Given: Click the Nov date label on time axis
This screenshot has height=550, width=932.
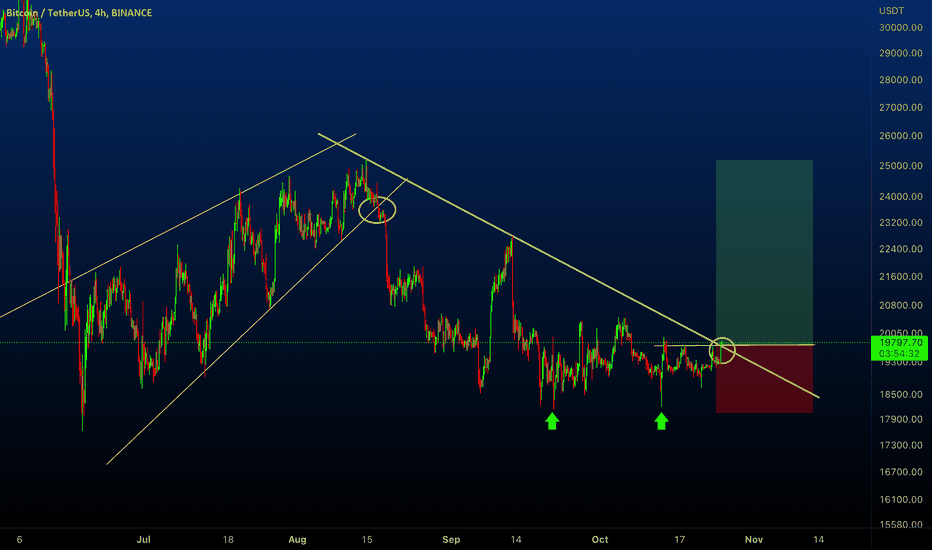Looking at the screenshot, I should point(754,540).
